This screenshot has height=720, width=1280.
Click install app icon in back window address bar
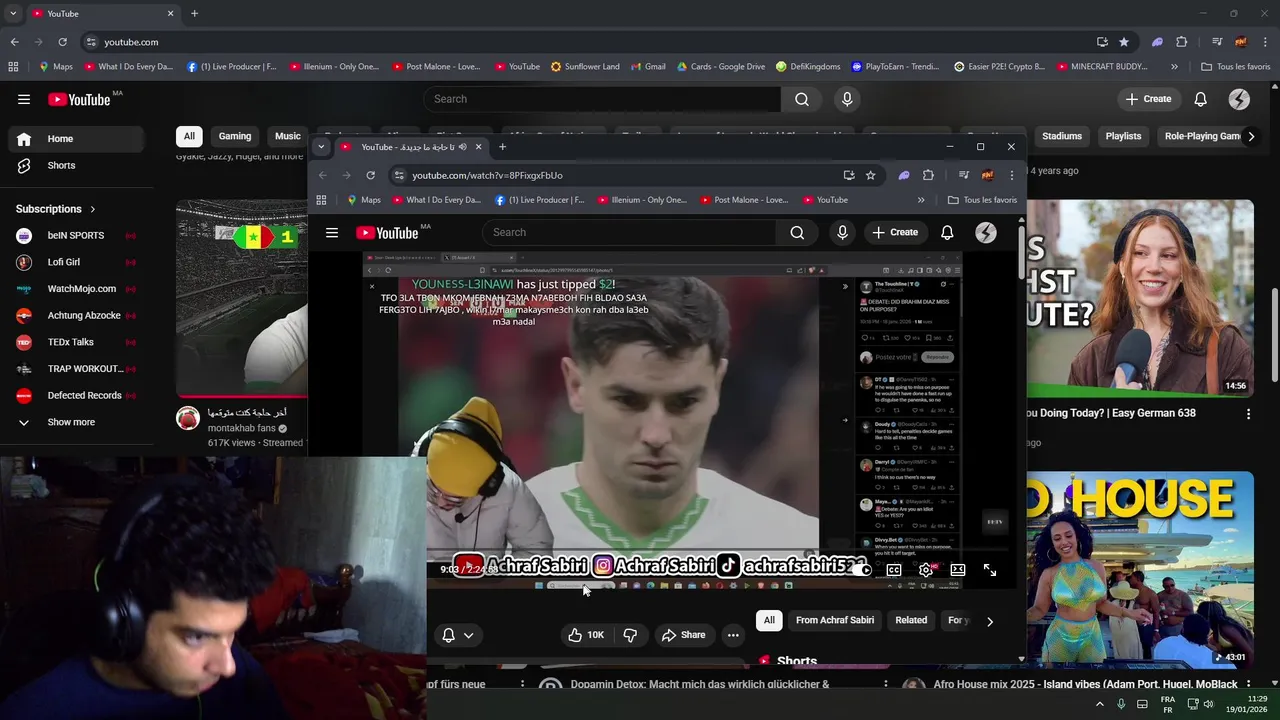pos(1102,42)
